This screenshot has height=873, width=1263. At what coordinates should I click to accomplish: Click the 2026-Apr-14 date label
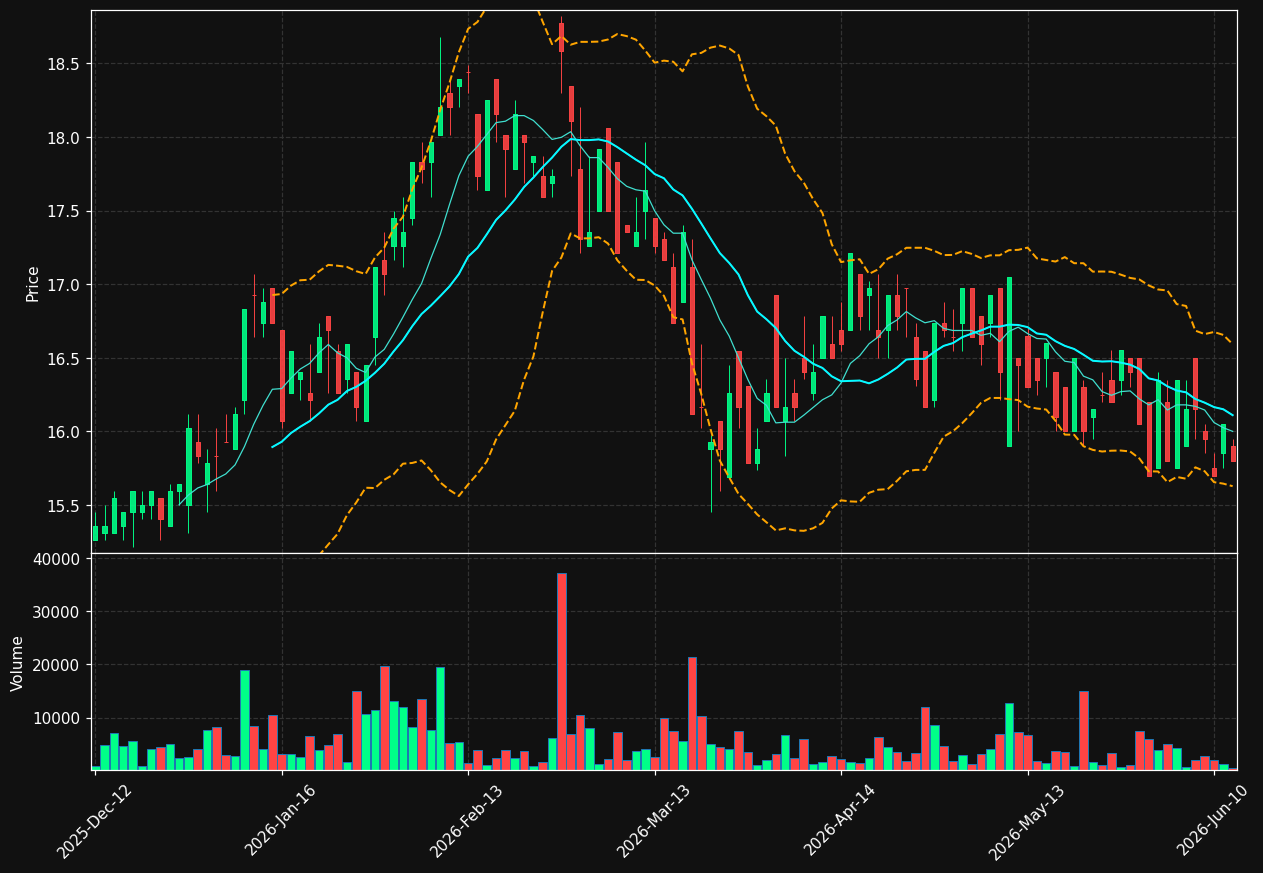pyautogui.click(x=840, y=821)
